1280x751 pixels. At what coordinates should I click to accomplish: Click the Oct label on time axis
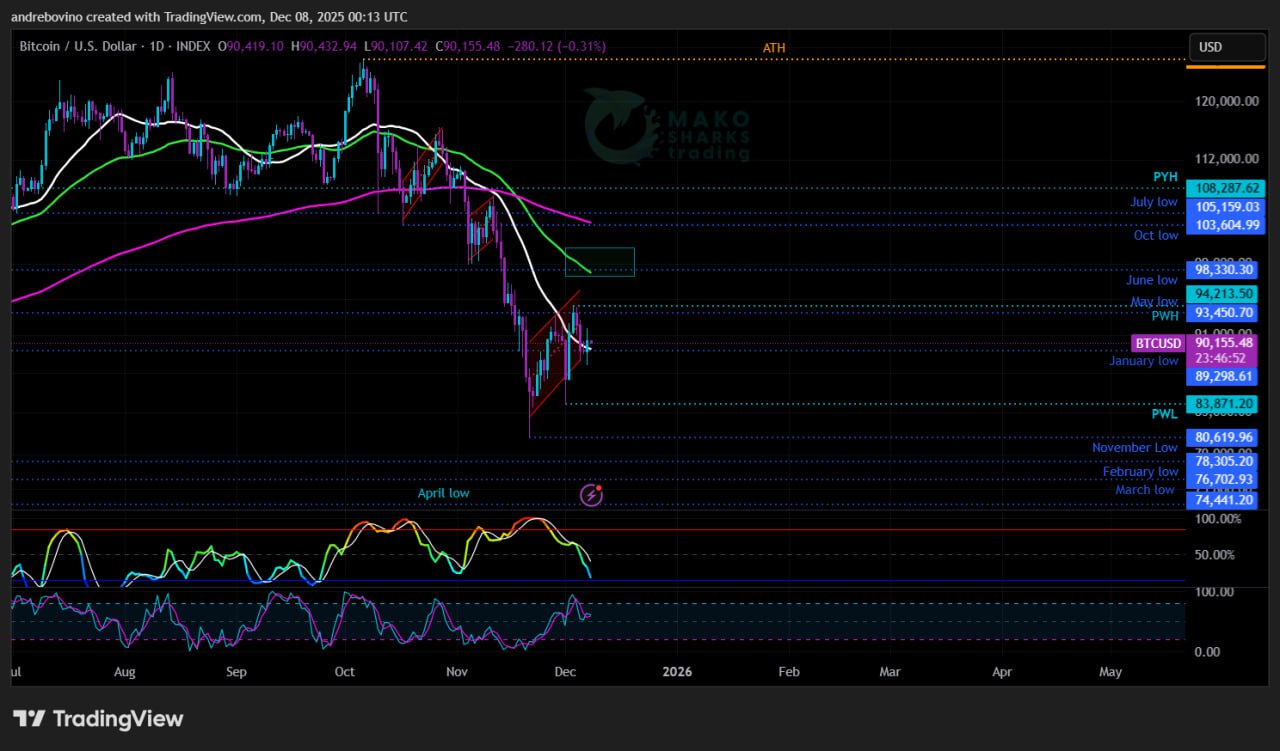345,671
